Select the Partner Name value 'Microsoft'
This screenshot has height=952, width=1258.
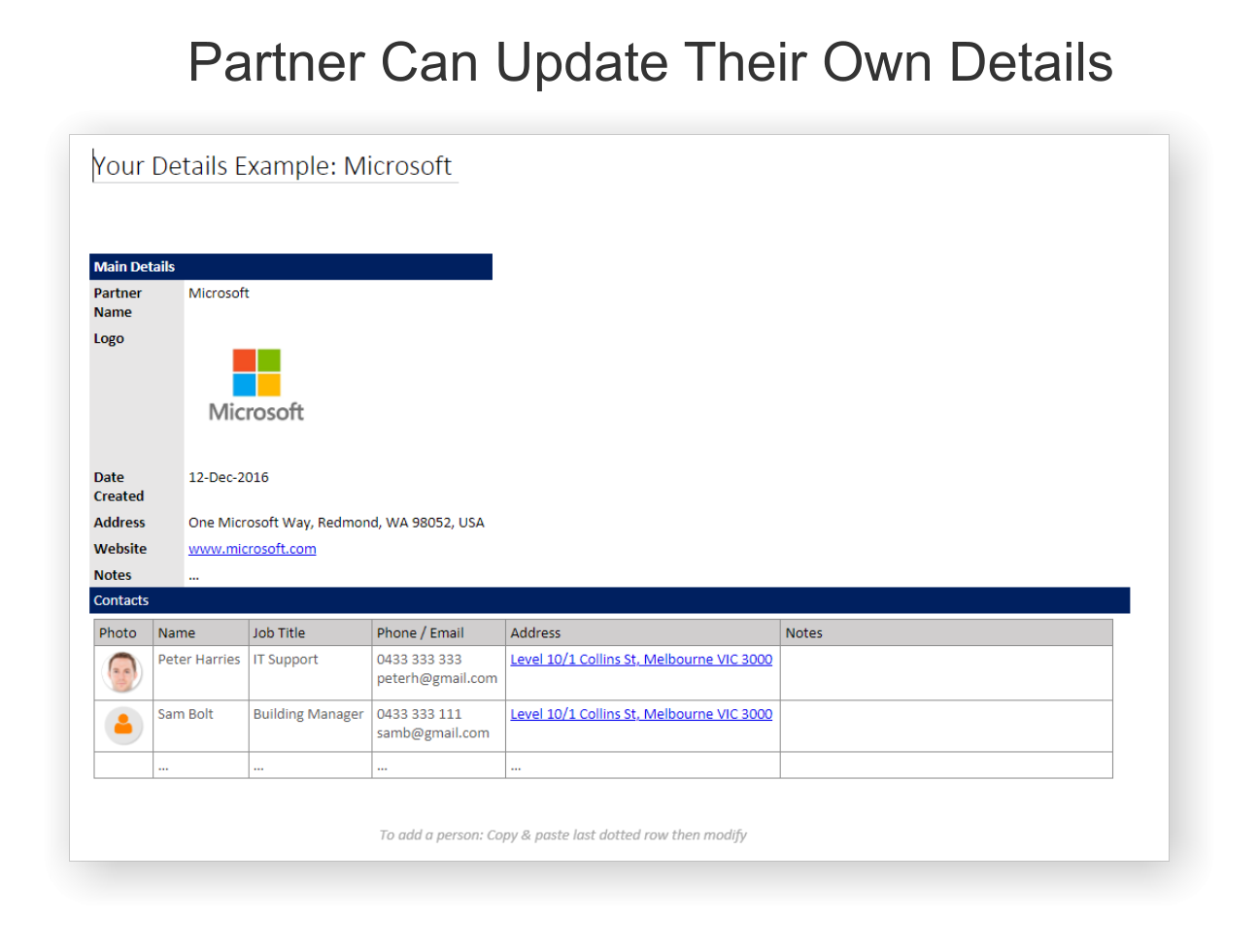point(219,293)
